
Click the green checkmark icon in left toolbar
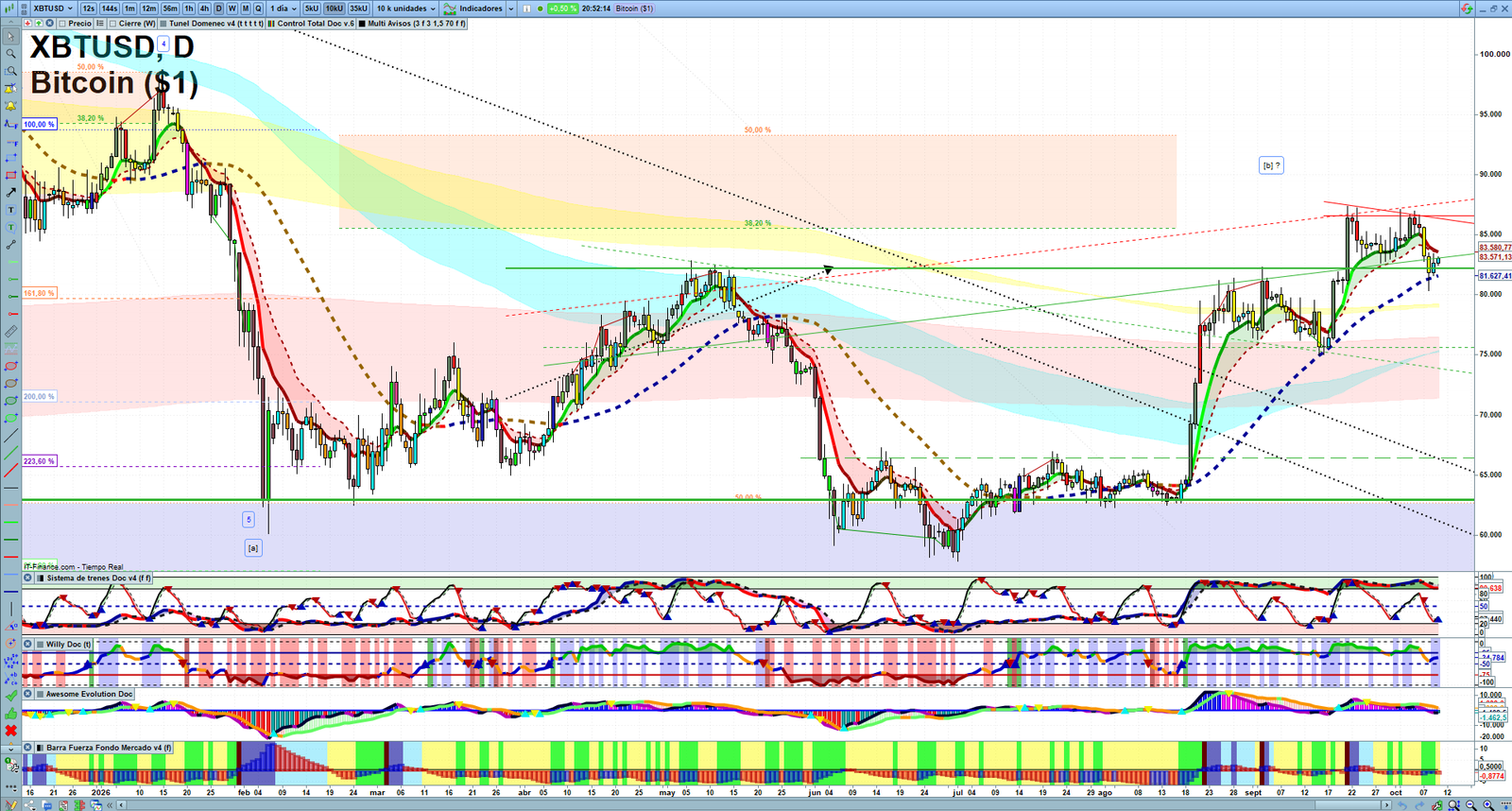coord(10,696)
